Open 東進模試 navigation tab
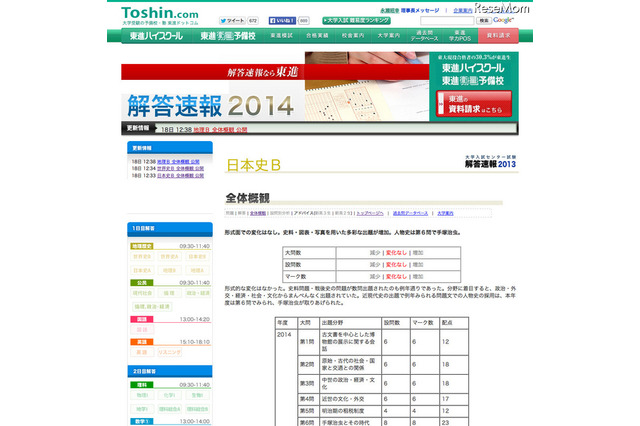The height and width of the screenshot is (426, 640). tap(281, 36)
